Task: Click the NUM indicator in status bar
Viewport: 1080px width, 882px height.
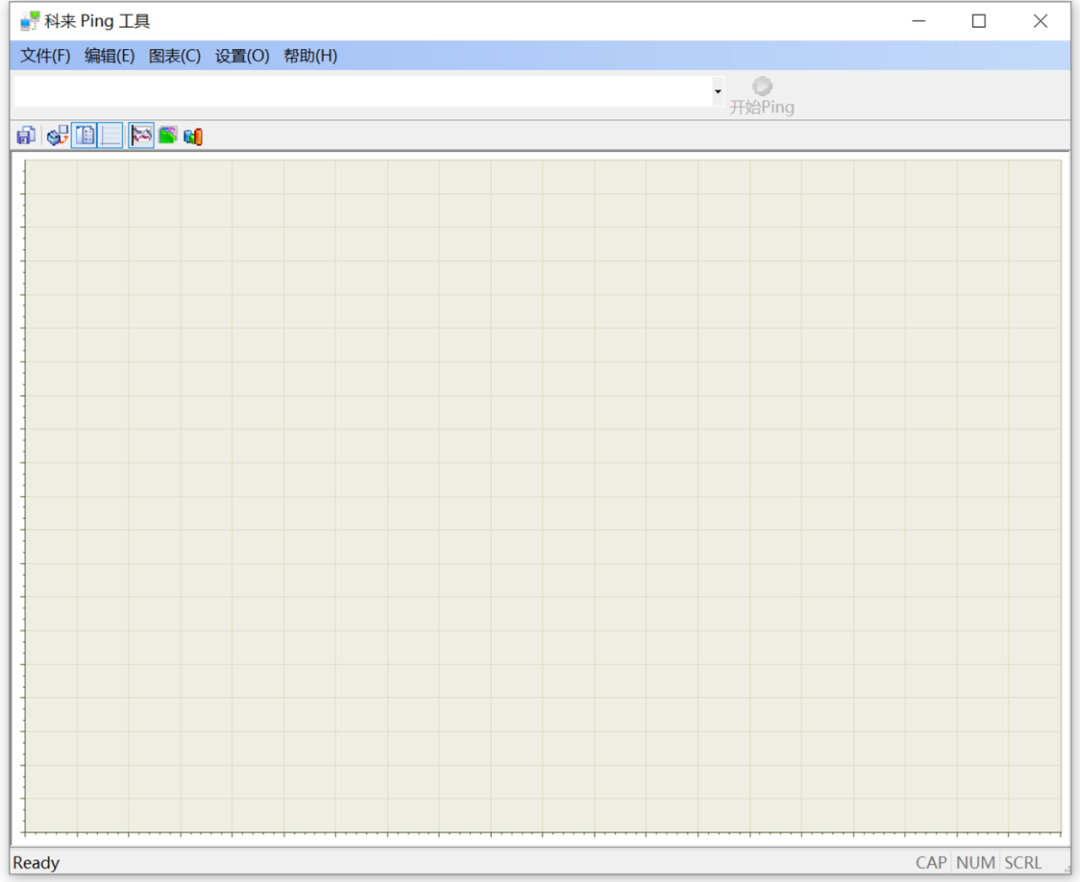Action: pos(975,863)
